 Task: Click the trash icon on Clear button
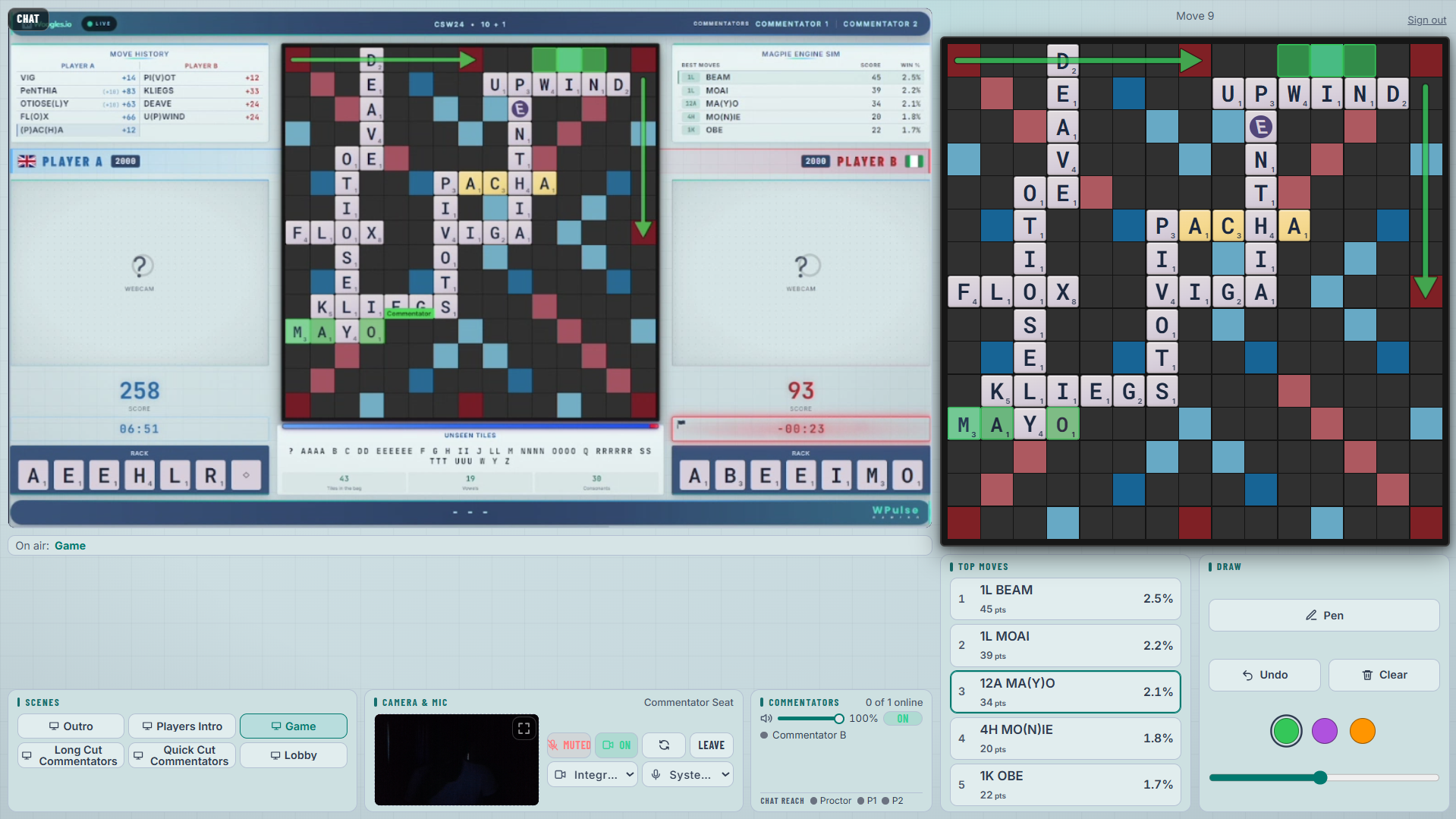click(1367, 675)
